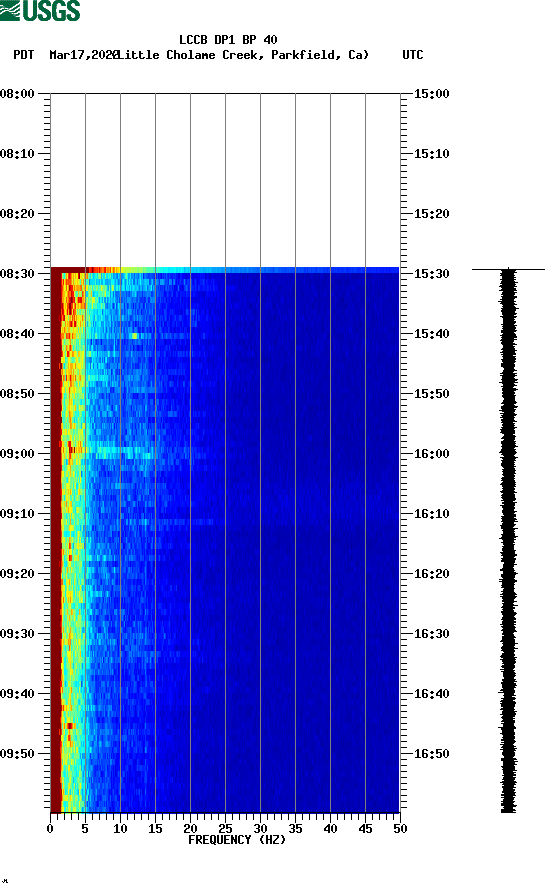This screenshot has height=892, width=552.
Task: Click the 10 Hz frequency axis tick label
Action: tap(120, 829)
